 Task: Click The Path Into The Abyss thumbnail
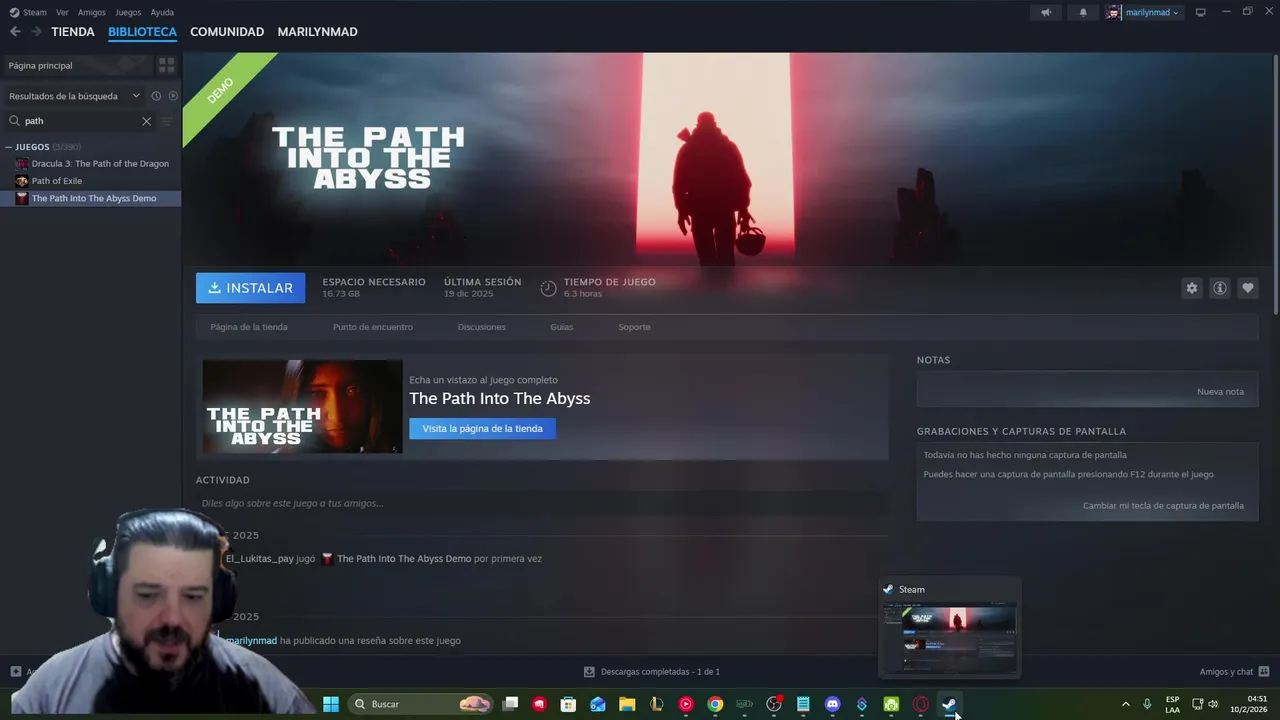point(302,406)
